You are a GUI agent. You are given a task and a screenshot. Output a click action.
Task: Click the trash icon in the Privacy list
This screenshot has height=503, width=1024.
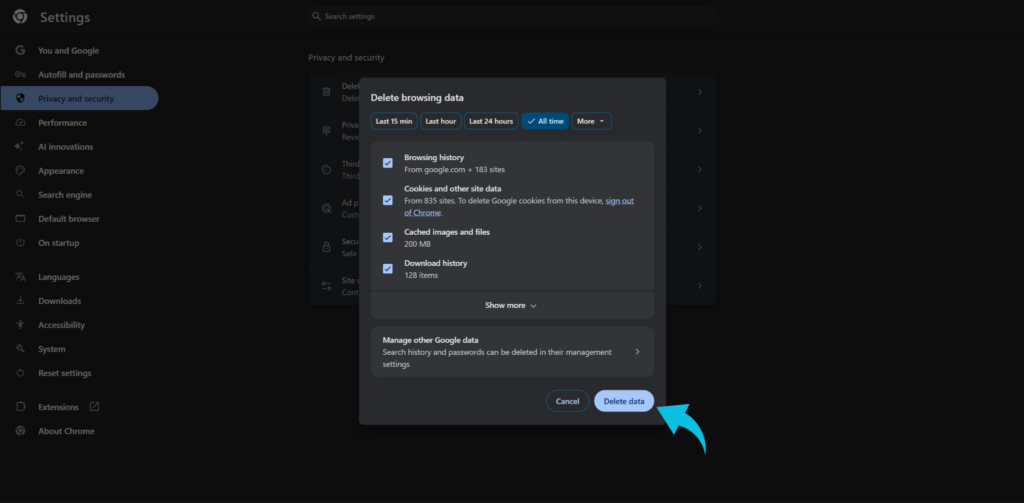pos(327,92)
